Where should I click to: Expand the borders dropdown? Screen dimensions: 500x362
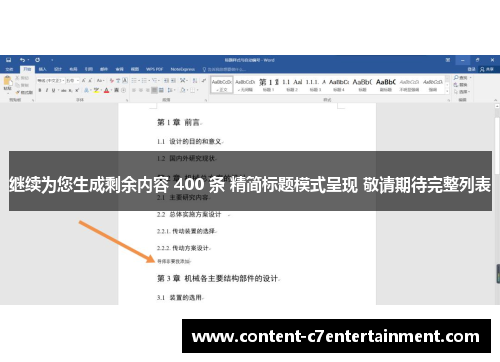[x=197, y=90]
